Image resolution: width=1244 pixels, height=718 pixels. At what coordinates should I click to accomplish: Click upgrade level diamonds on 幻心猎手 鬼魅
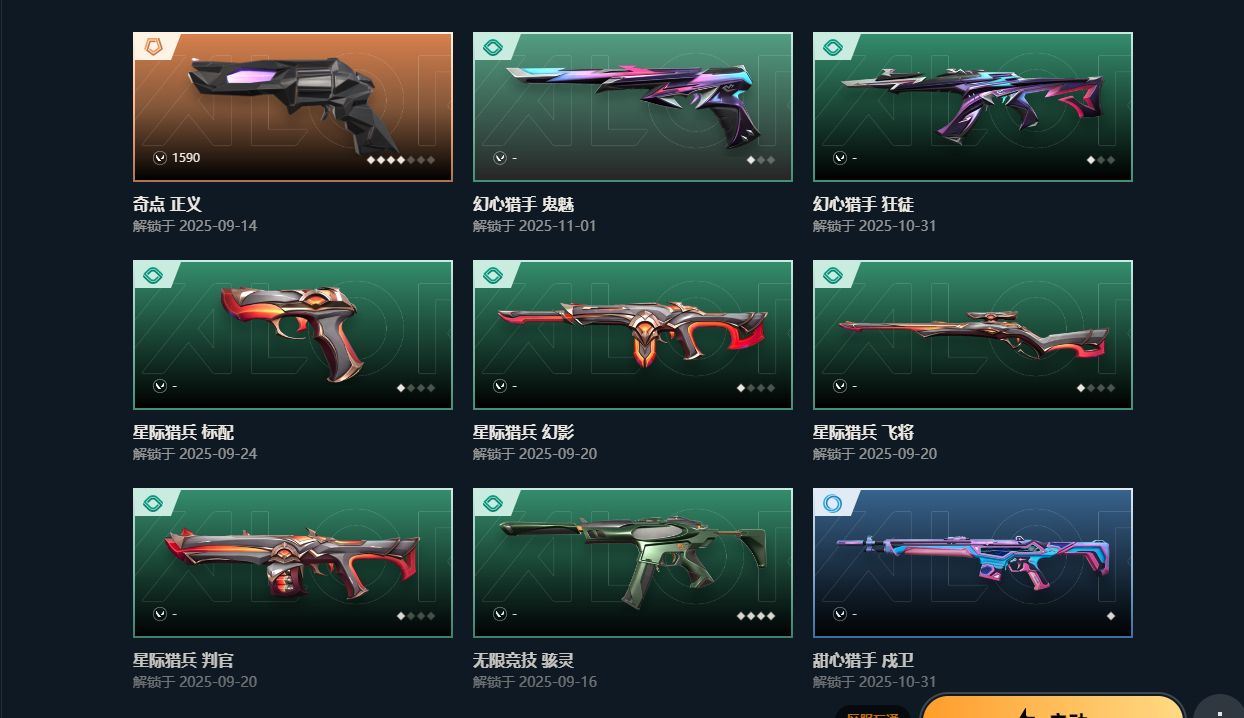[761, 159]
